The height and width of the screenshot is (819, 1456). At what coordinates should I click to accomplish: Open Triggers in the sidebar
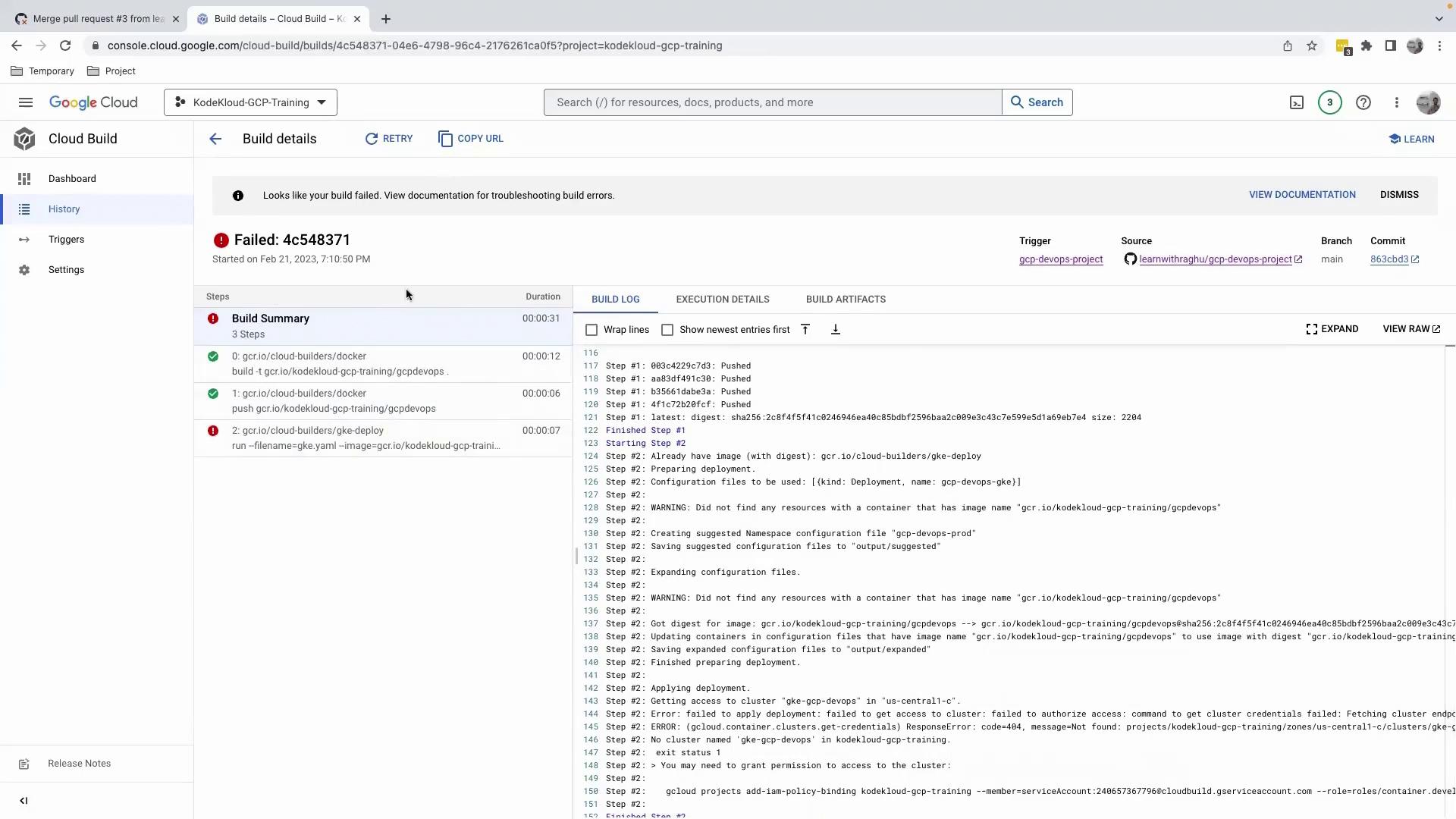pyautogui.click(x=66, y=240)
